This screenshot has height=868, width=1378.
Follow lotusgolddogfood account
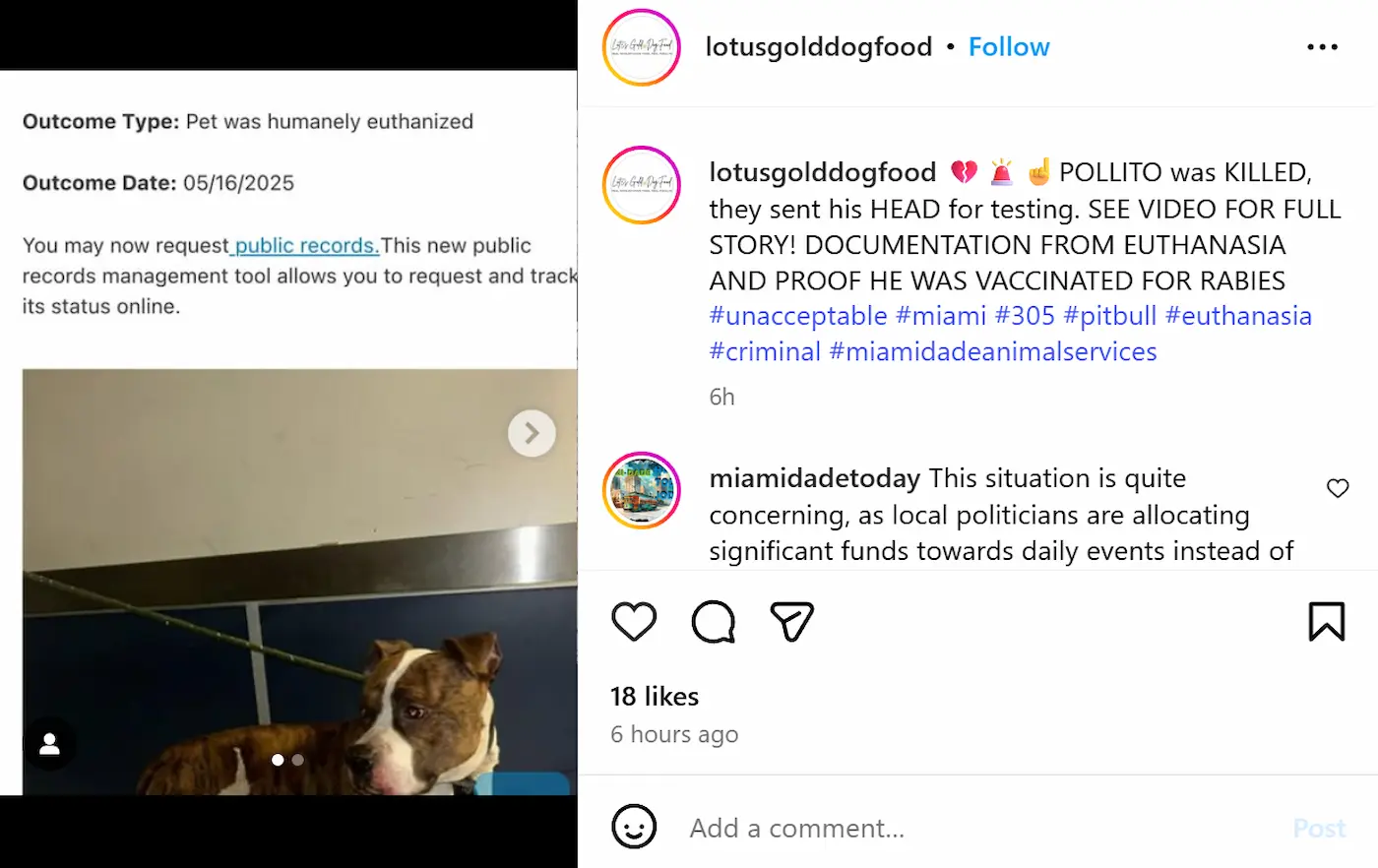(x=1009, y=47)
